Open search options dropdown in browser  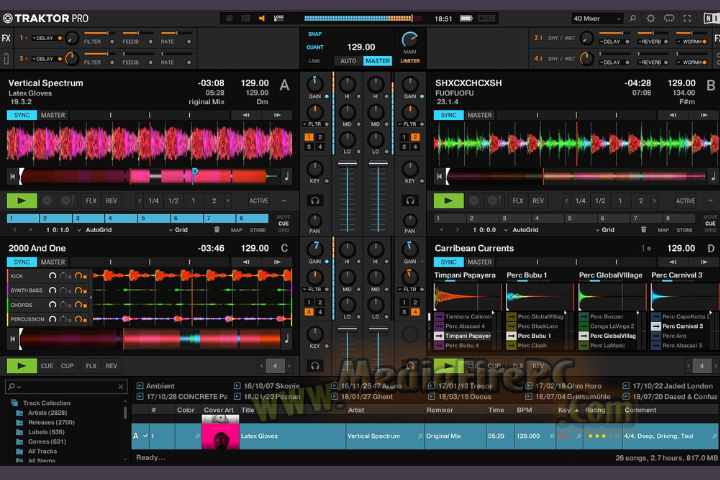pyautogui.click(x=15, y=386)
